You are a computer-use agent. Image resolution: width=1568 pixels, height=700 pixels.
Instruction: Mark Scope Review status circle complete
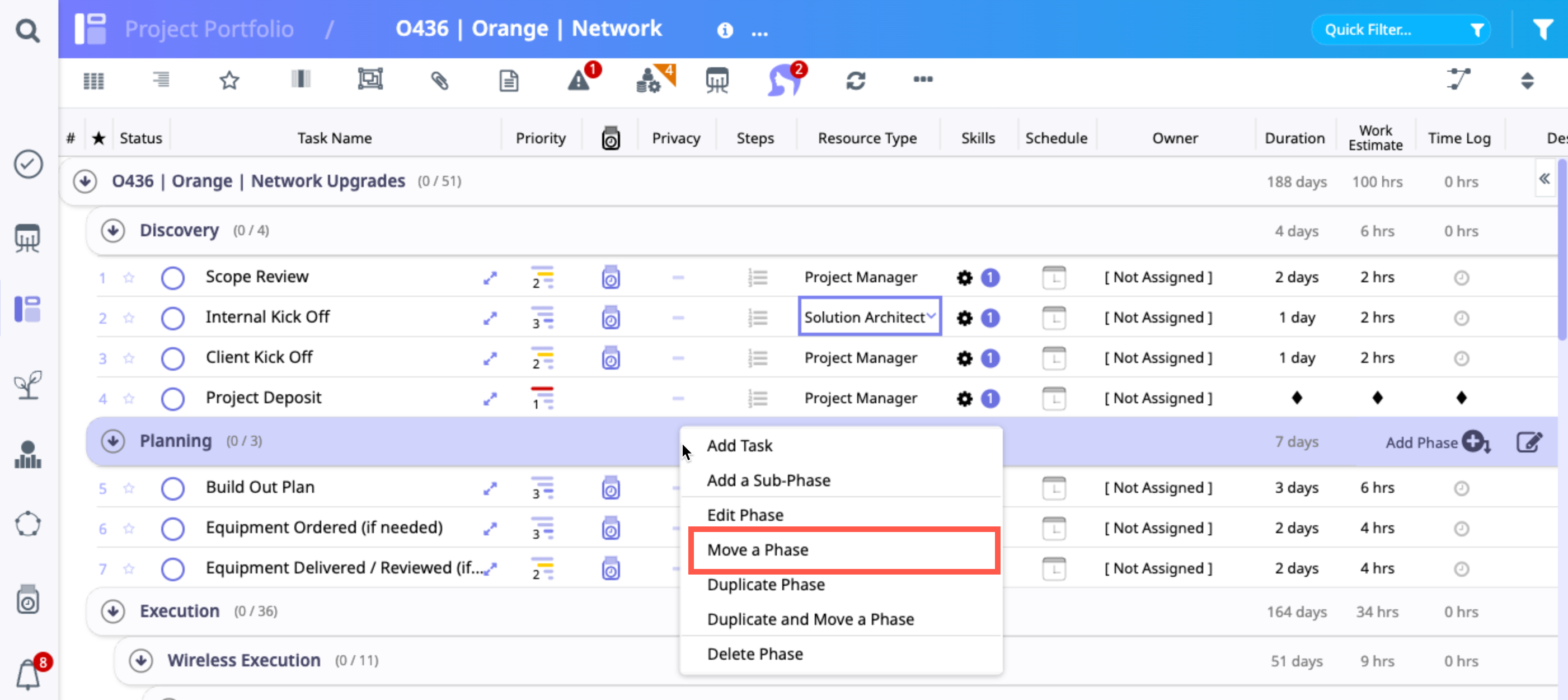click(x=173, y=278)
